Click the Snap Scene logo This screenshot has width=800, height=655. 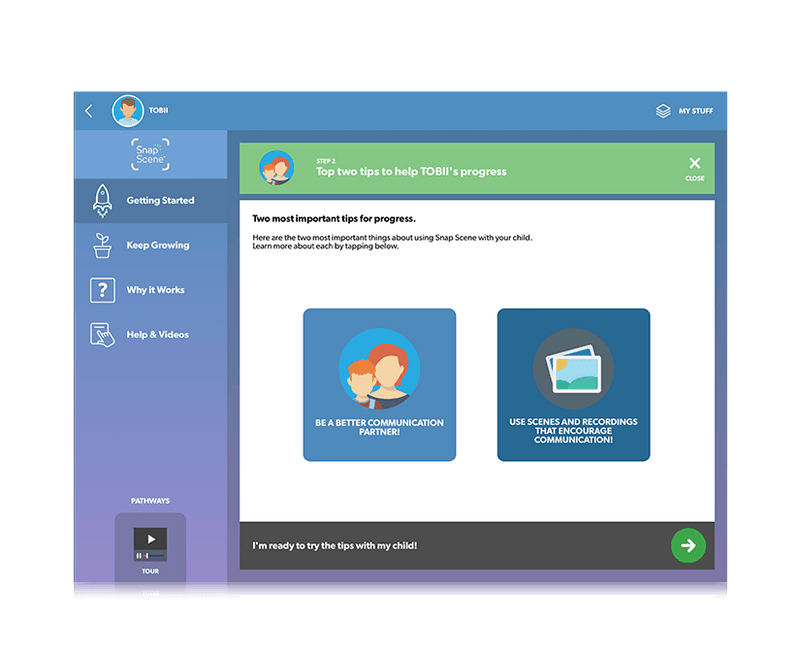tap(150, 154)
